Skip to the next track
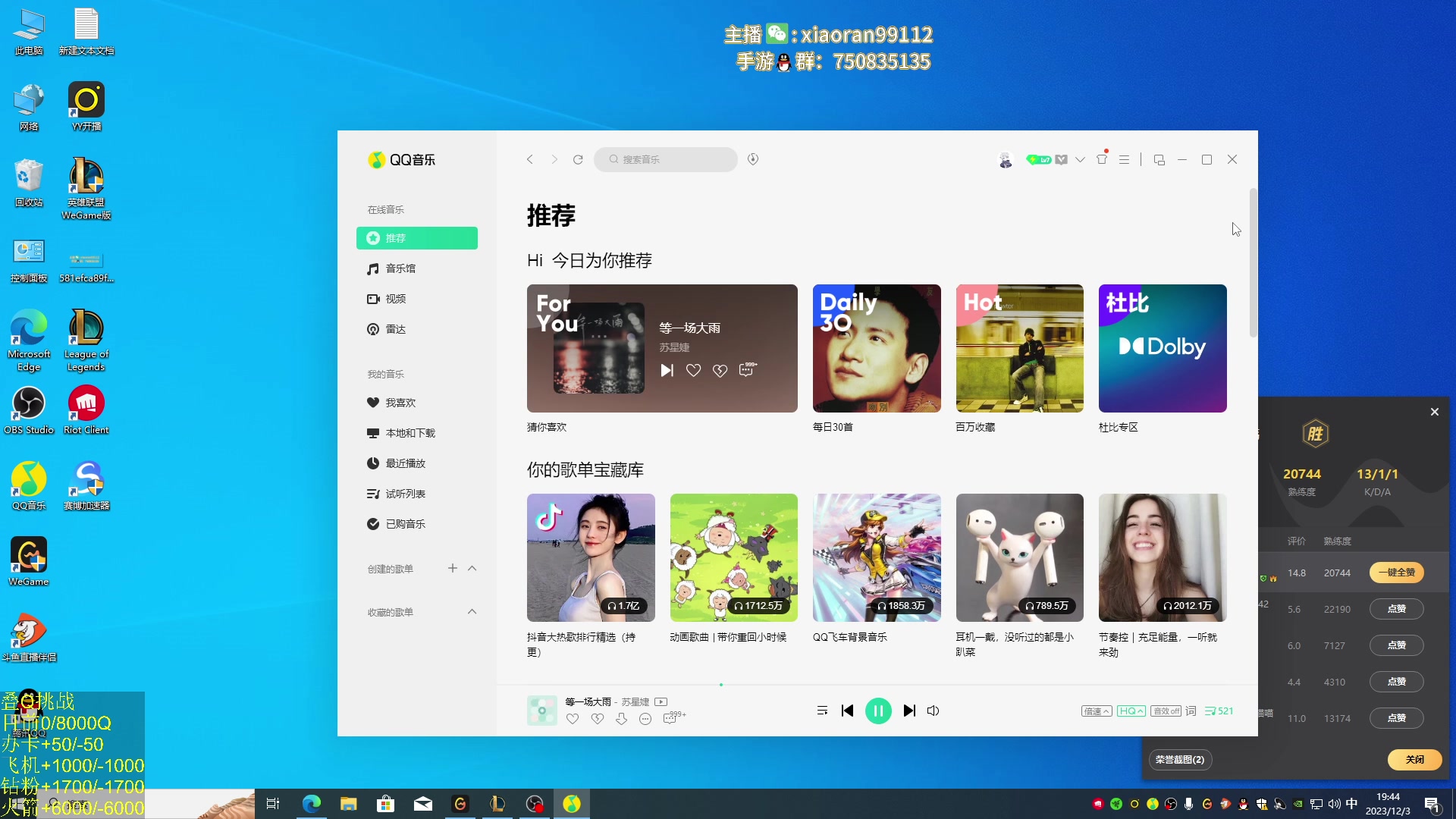Image resolution: width=1456 pixels, height=819 pixels. pyautogui.click(x=909, y=711)
